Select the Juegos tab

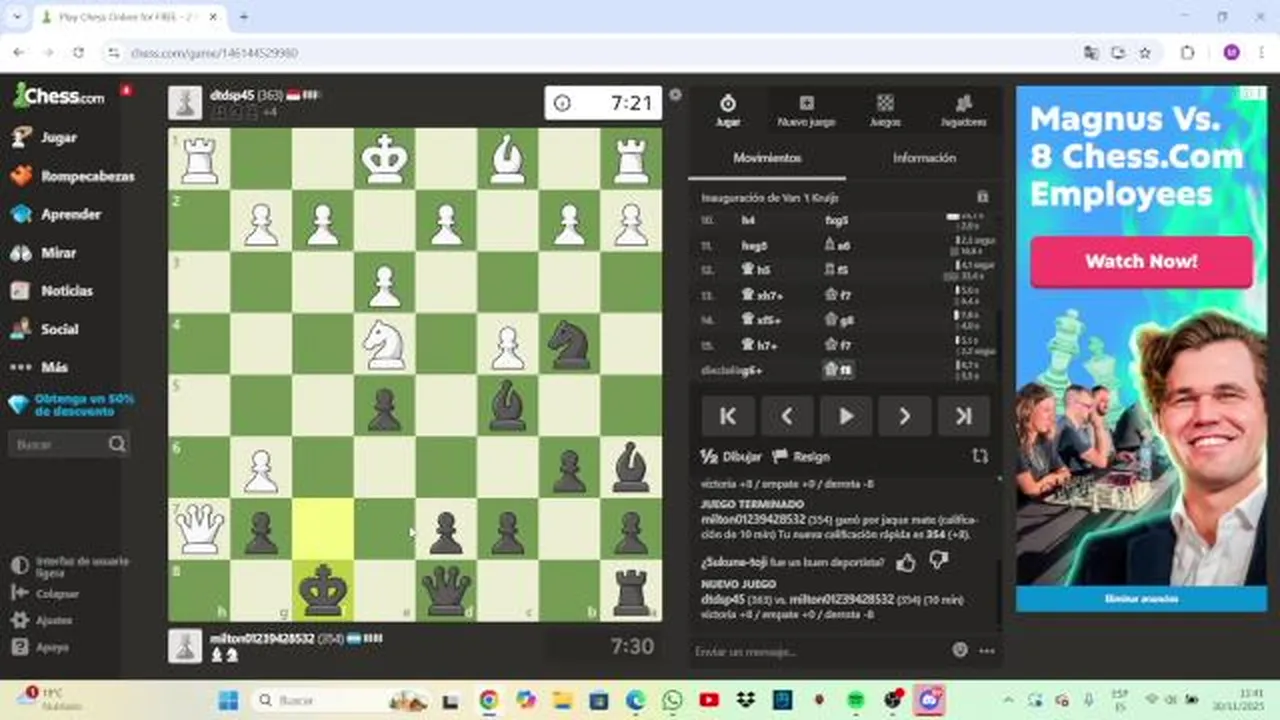tap(885, 110)
